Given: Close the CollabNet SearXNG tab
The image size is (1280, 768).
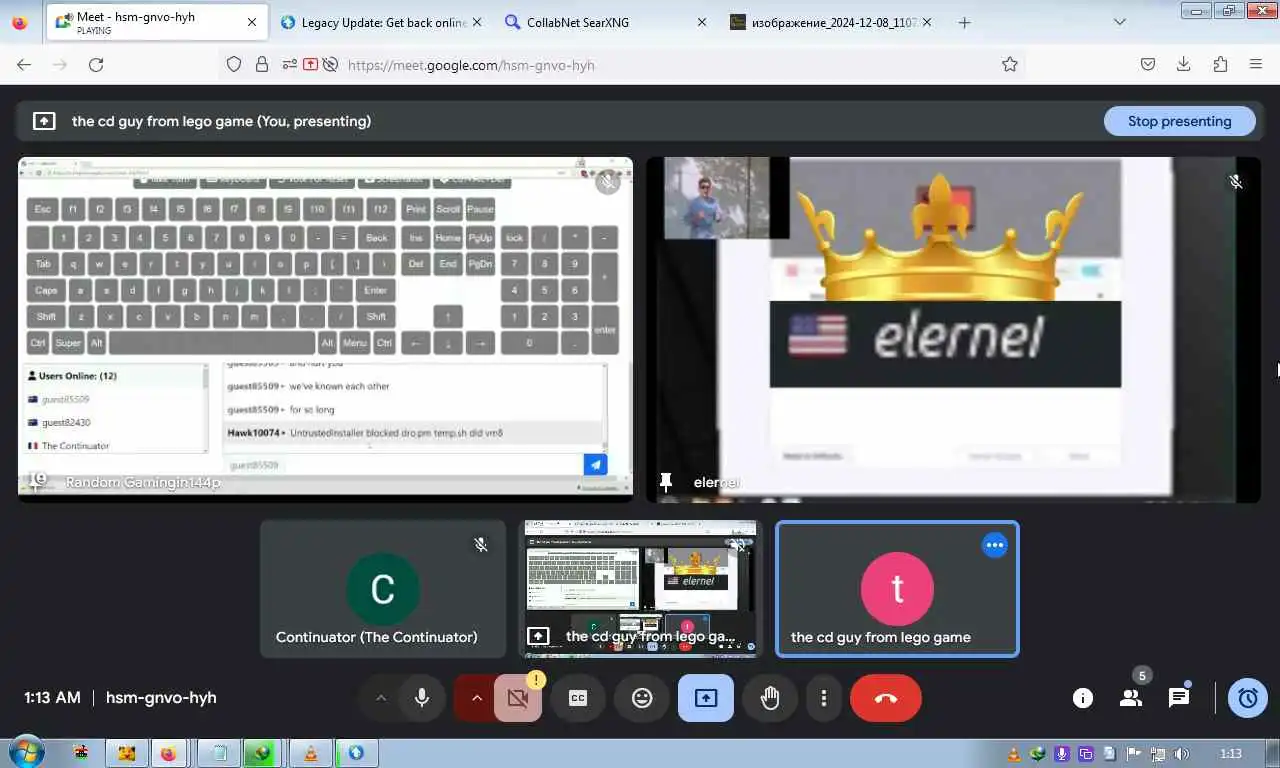Looking at the screenshot, I should (701, 22).
